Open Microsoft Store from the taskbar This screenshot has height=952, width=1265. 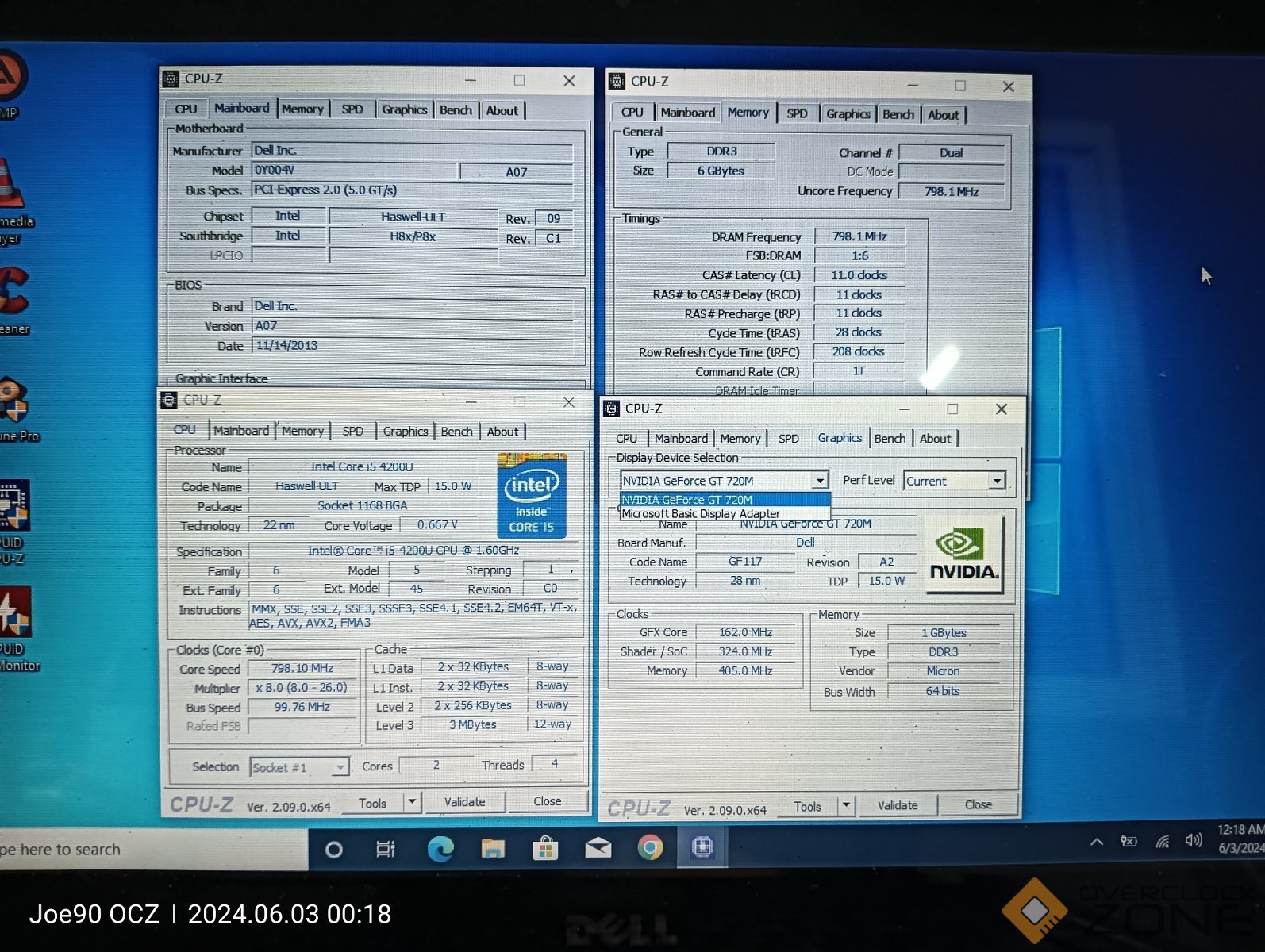point(545,849)
